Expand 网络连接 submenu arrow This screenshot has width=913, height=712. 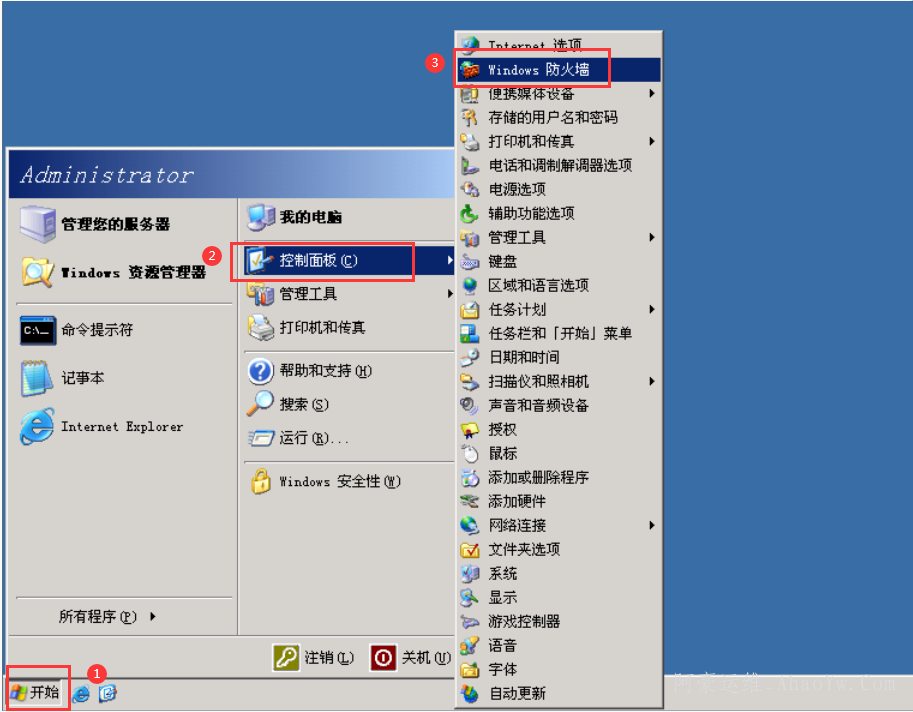652,525
